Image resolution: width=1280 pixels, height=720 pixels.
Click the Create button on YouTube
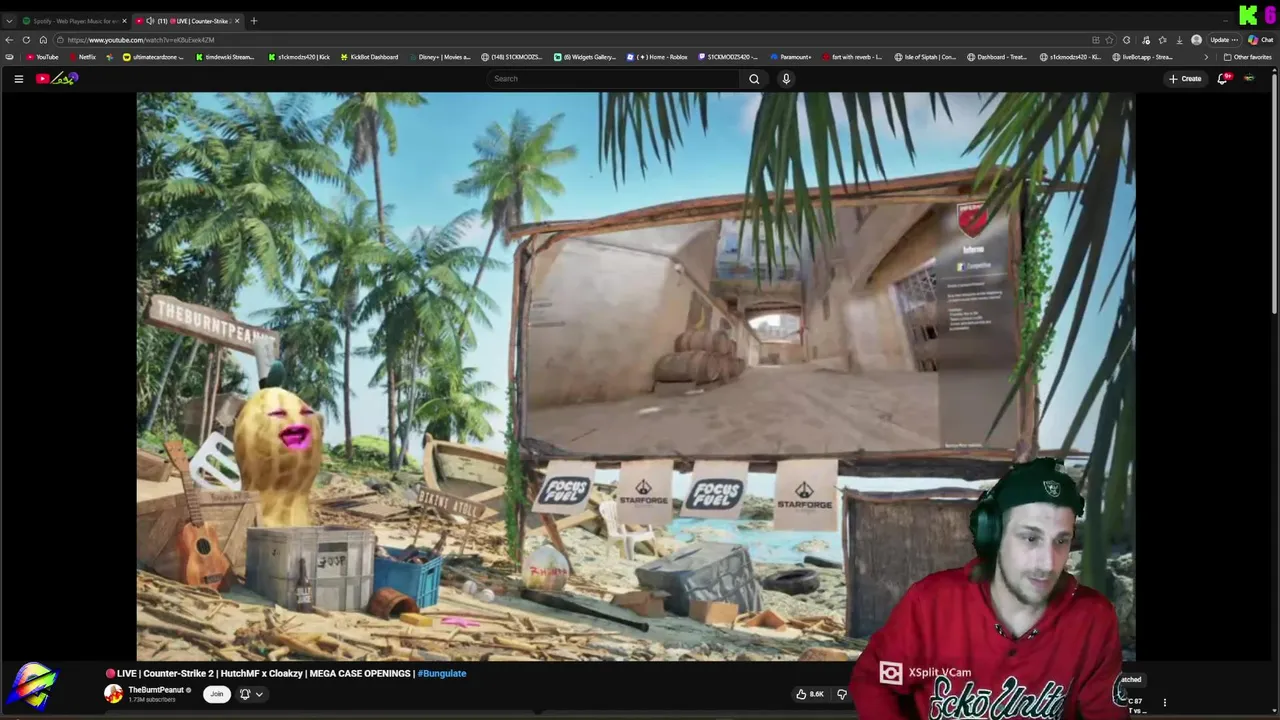pyautogui.click(x=1185, y=79)
